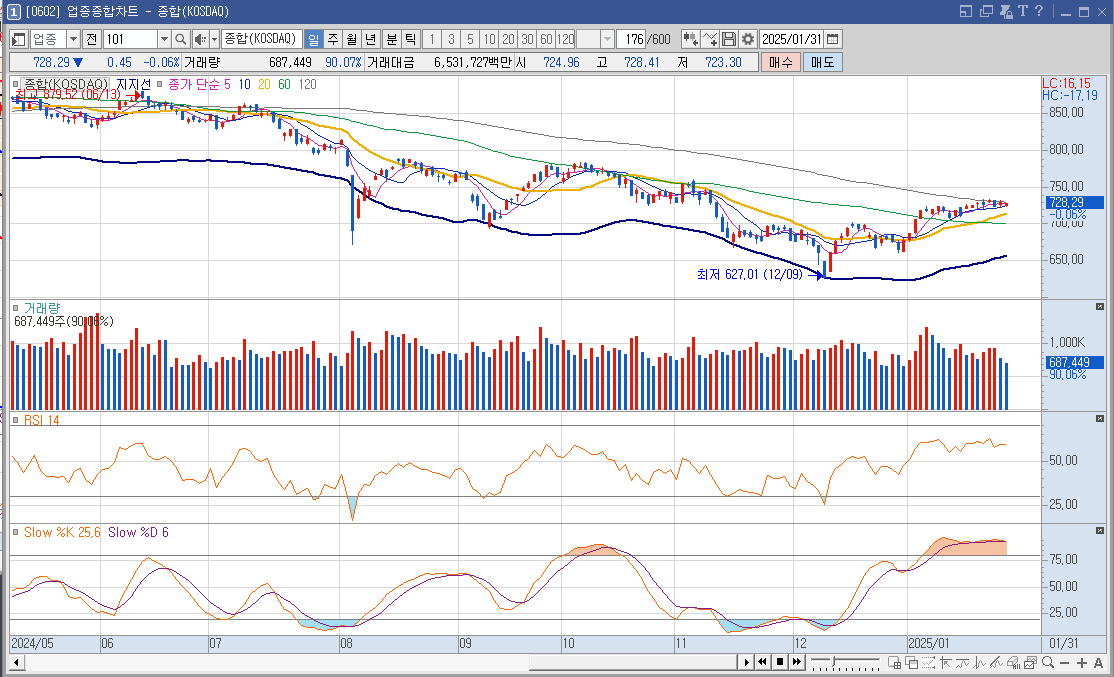Image resolution: width=1114 pixels, height=677 pixels.
Task: Select the 틱 (tick) chart tab
Action: pyautogui.click(x=411, y=39)
